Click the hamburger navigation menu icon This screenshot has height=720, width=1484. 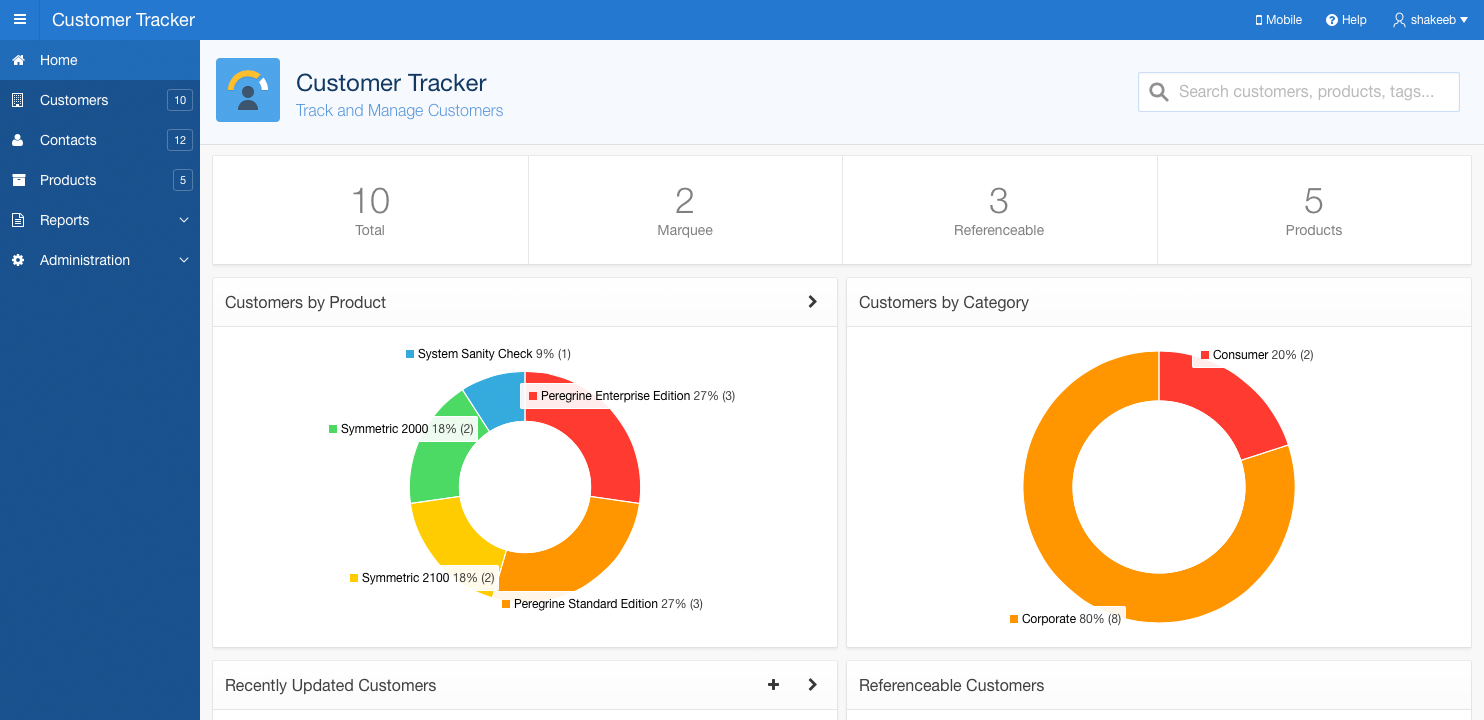tap(20, 20)
